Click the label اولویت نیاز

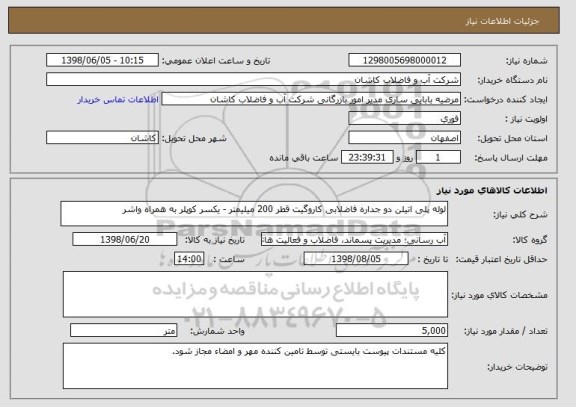[526, 119]
